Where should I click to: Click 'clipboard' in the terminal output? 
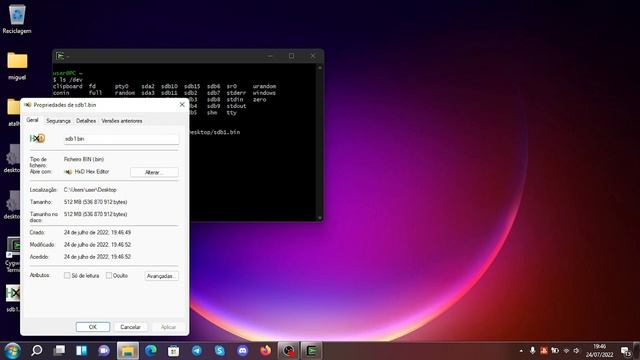68,87
